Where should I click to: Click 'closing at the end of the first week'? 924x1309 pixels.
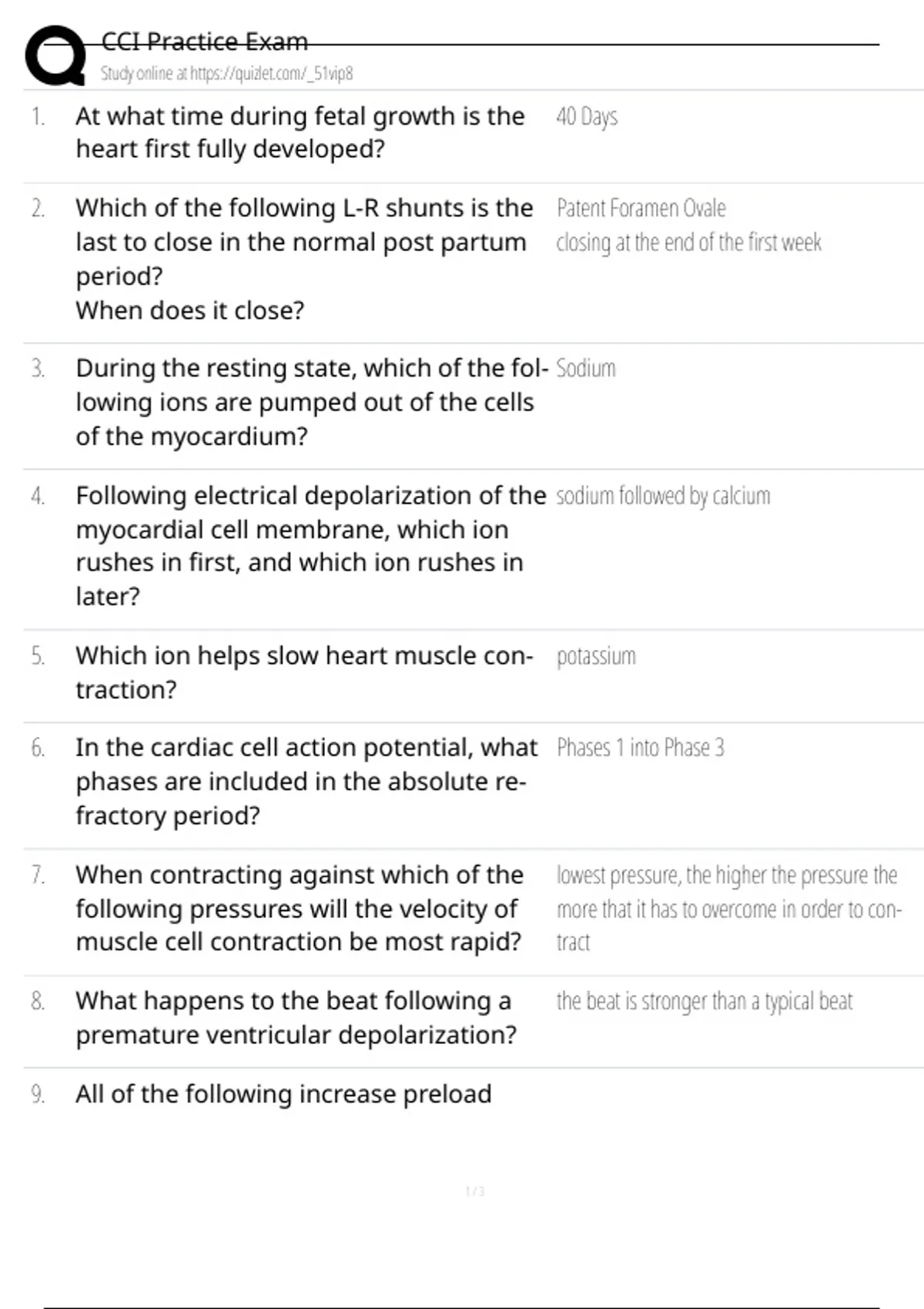click(688, 243)
